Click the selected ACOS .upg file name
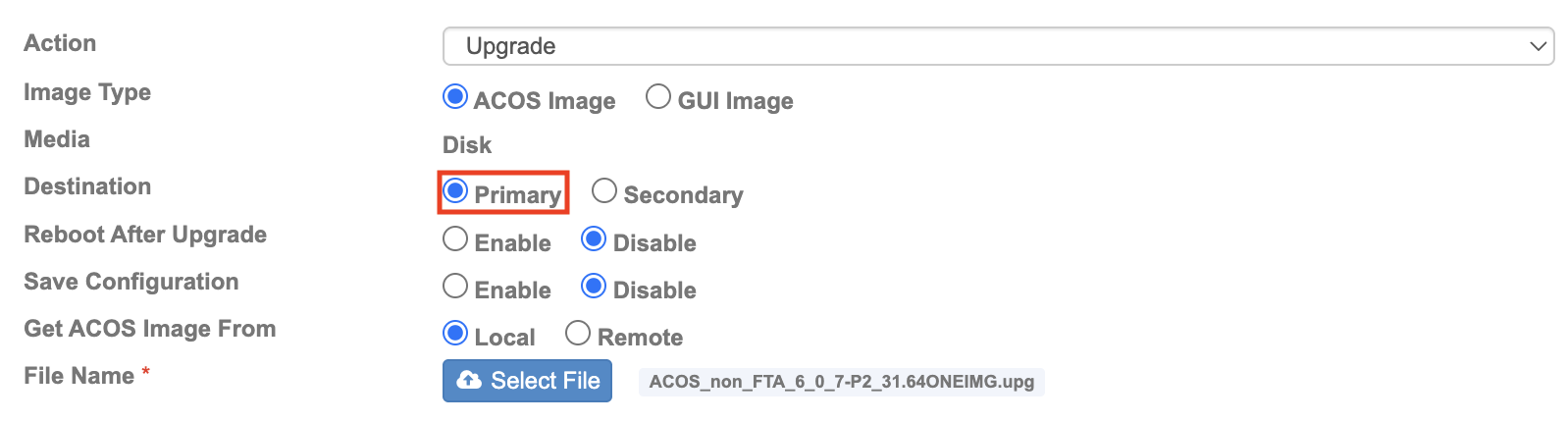This screenshot has height=422, width=1568. tap(842, 382)
